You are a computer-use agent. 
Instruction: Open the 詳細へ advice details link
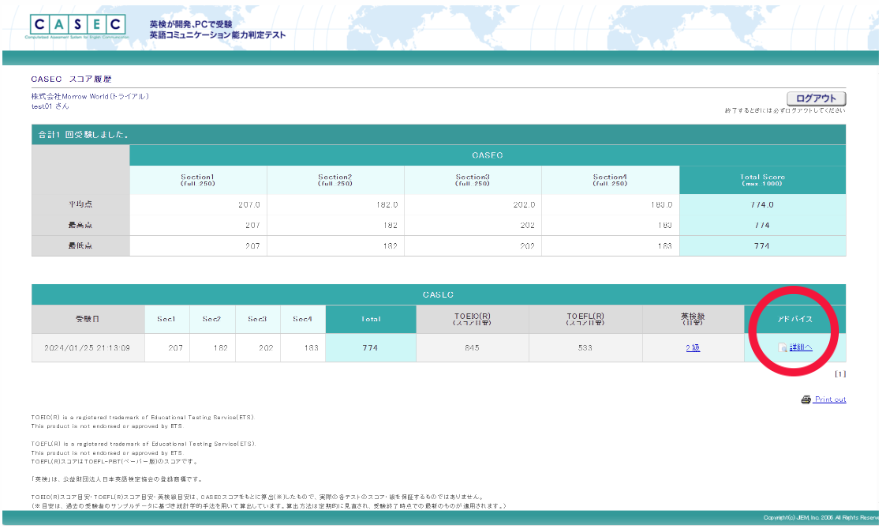tap(801, 347)
